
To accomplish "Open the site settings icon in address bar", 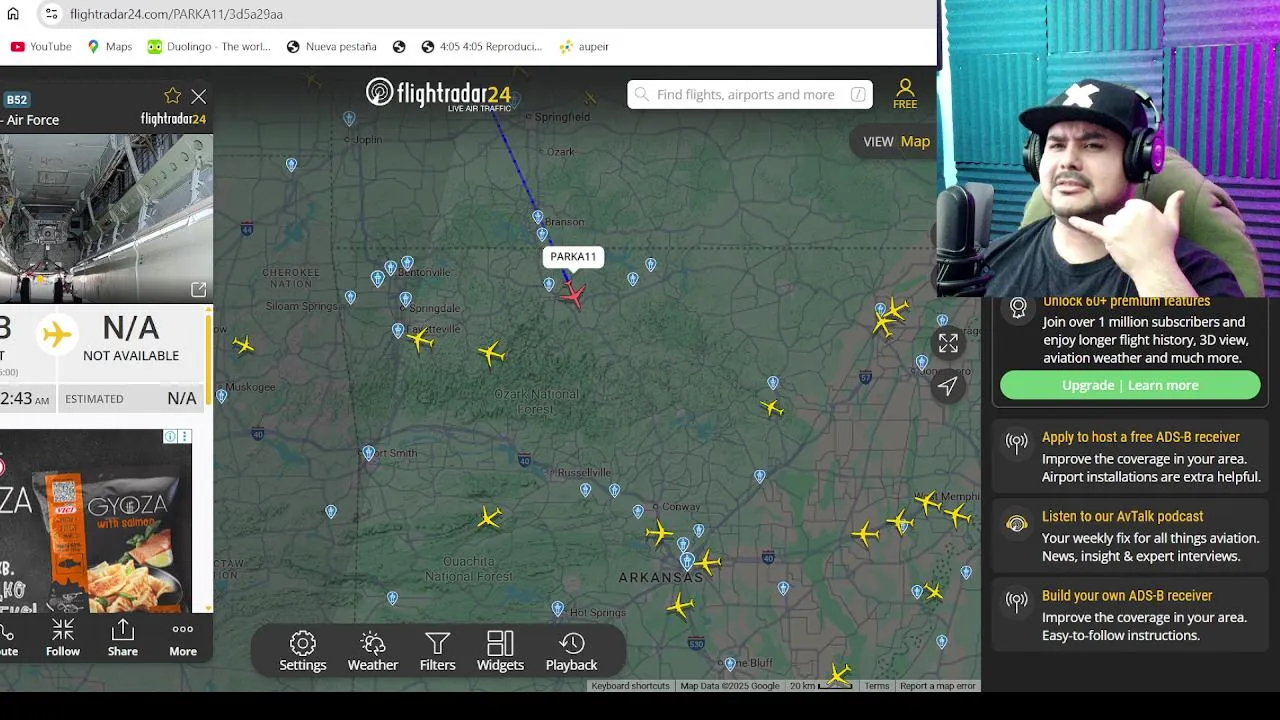I will (51, 14).
